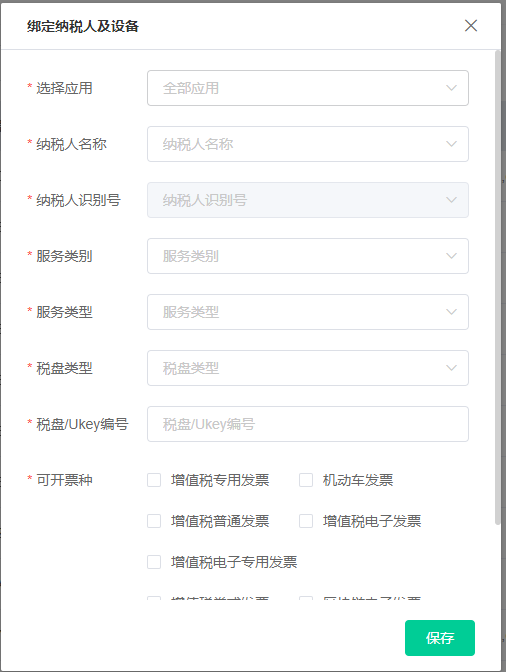The image size is (506, 672).
Task: Toggle the 增值税电子专用发票 checkbox
Action: tap(154, 562)
